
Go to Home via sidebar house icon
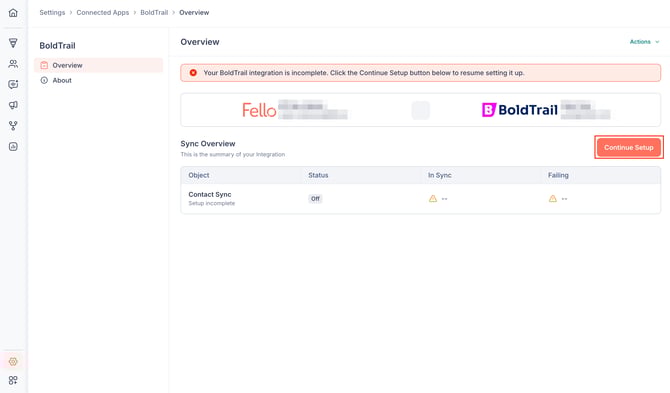pyautogui.click(x=13, y=13)
